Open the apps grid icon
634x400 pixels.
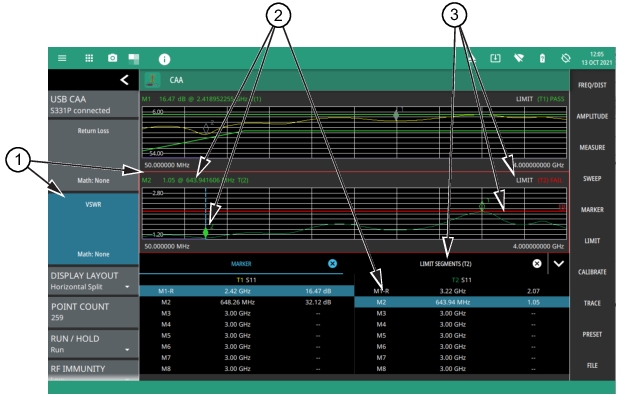point(87,59)
